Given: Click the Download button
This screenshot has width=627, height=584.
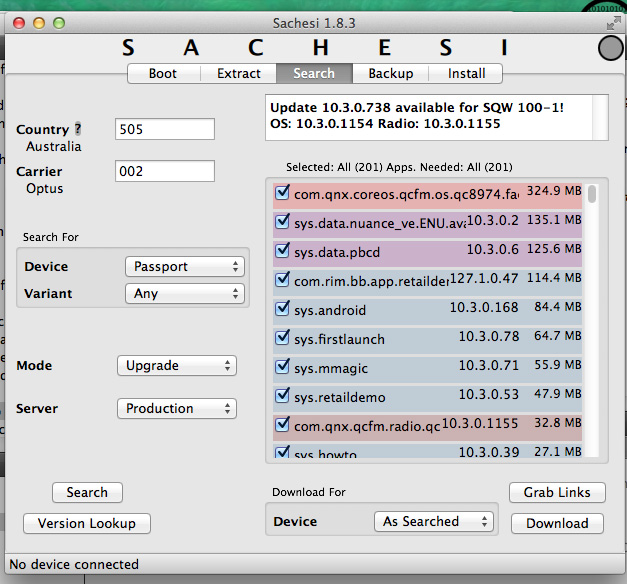Looking at the screenshot, I should pyautogui.click(x=557, y=524).
